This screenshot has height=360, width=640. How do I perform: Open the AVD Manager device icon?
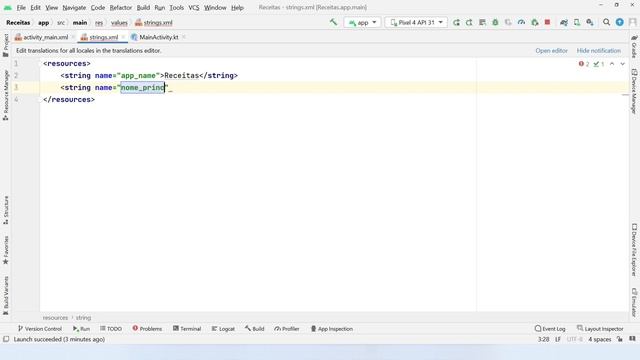click(x=577, y=22)
